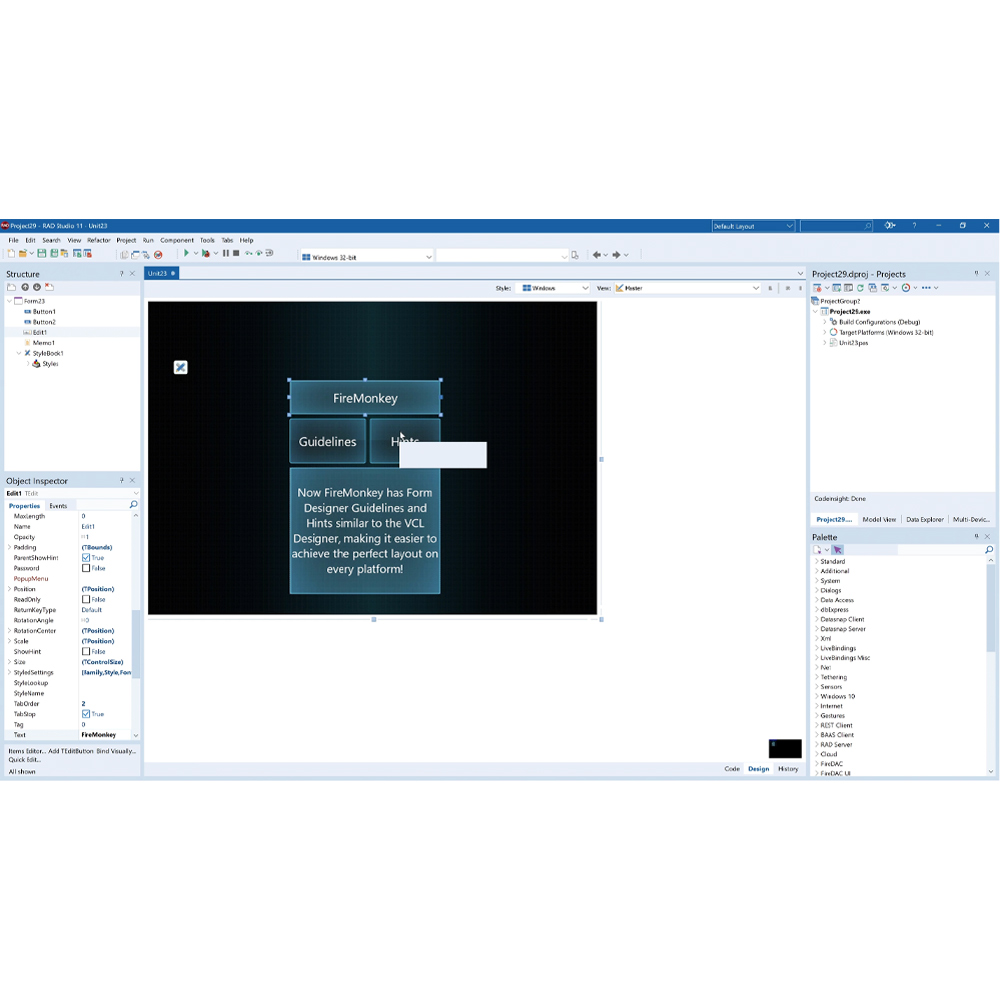Open the Edit1 TEdit component selector dropdown

coord(135,493)
